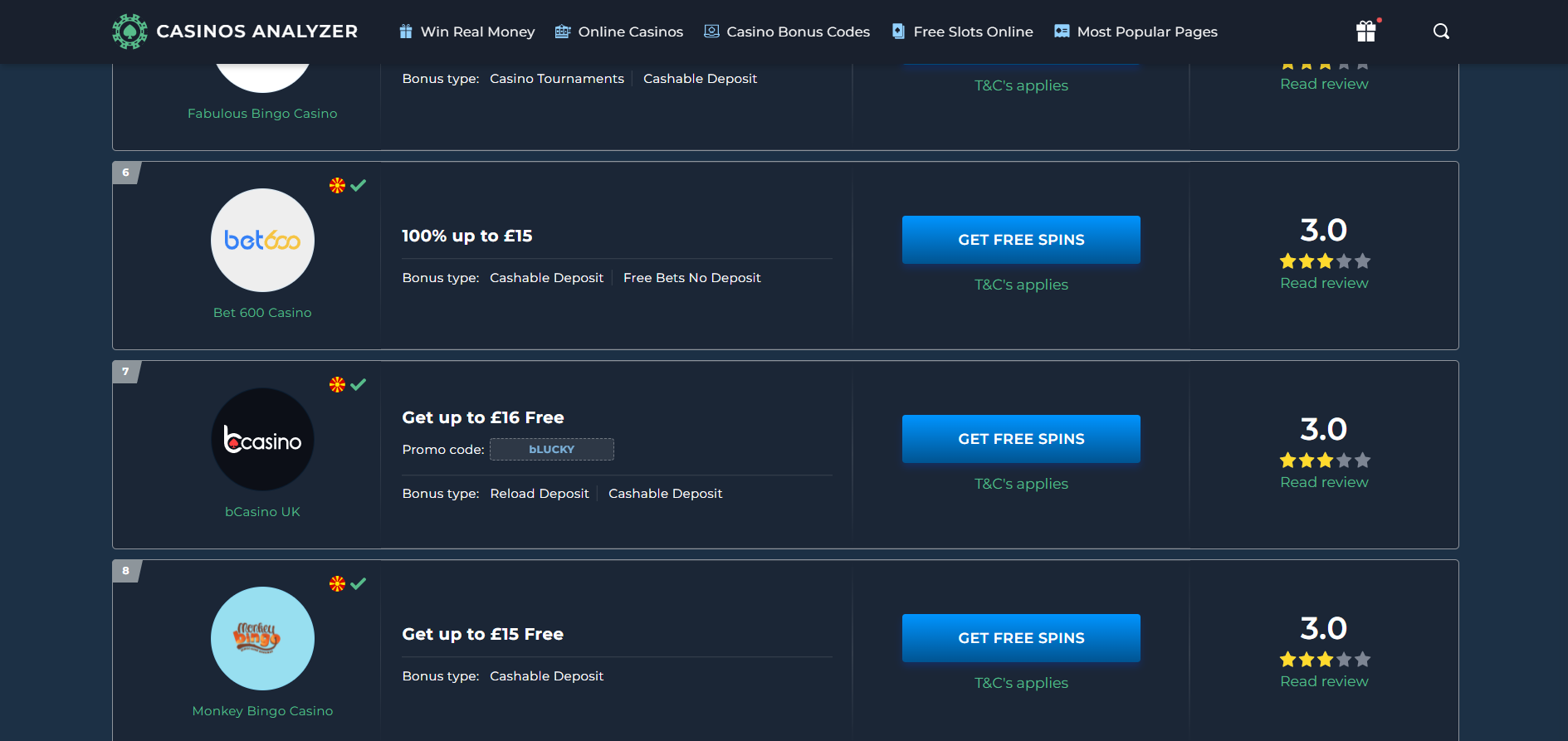Click the gift icon beside Win Real Money
The height and width of the screenshot is (741, 1568).
coord(406,32)
